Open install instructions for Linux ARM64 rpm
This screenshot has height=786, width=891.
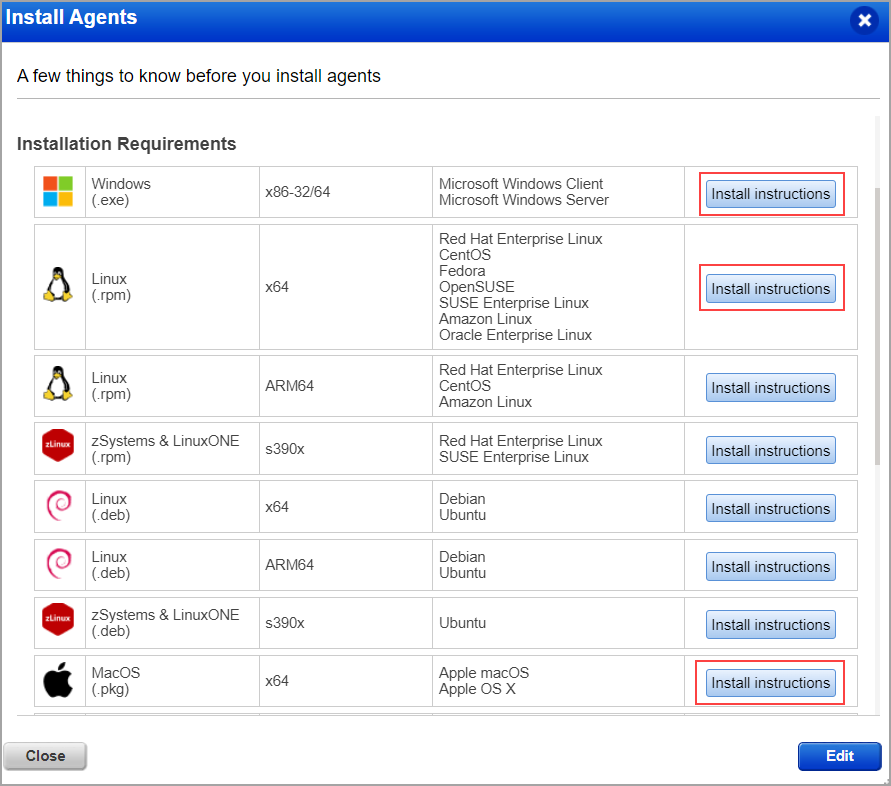point(770,387)
